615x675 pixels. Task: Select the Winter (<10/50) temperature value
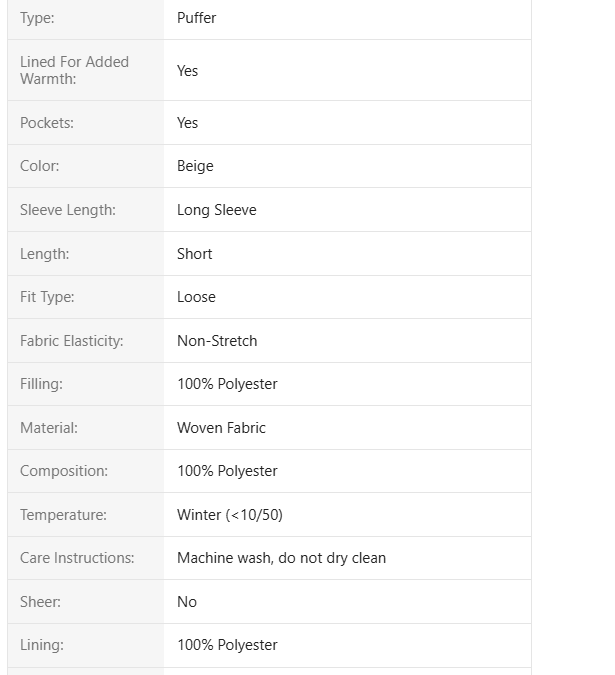[x=230, y=515]
